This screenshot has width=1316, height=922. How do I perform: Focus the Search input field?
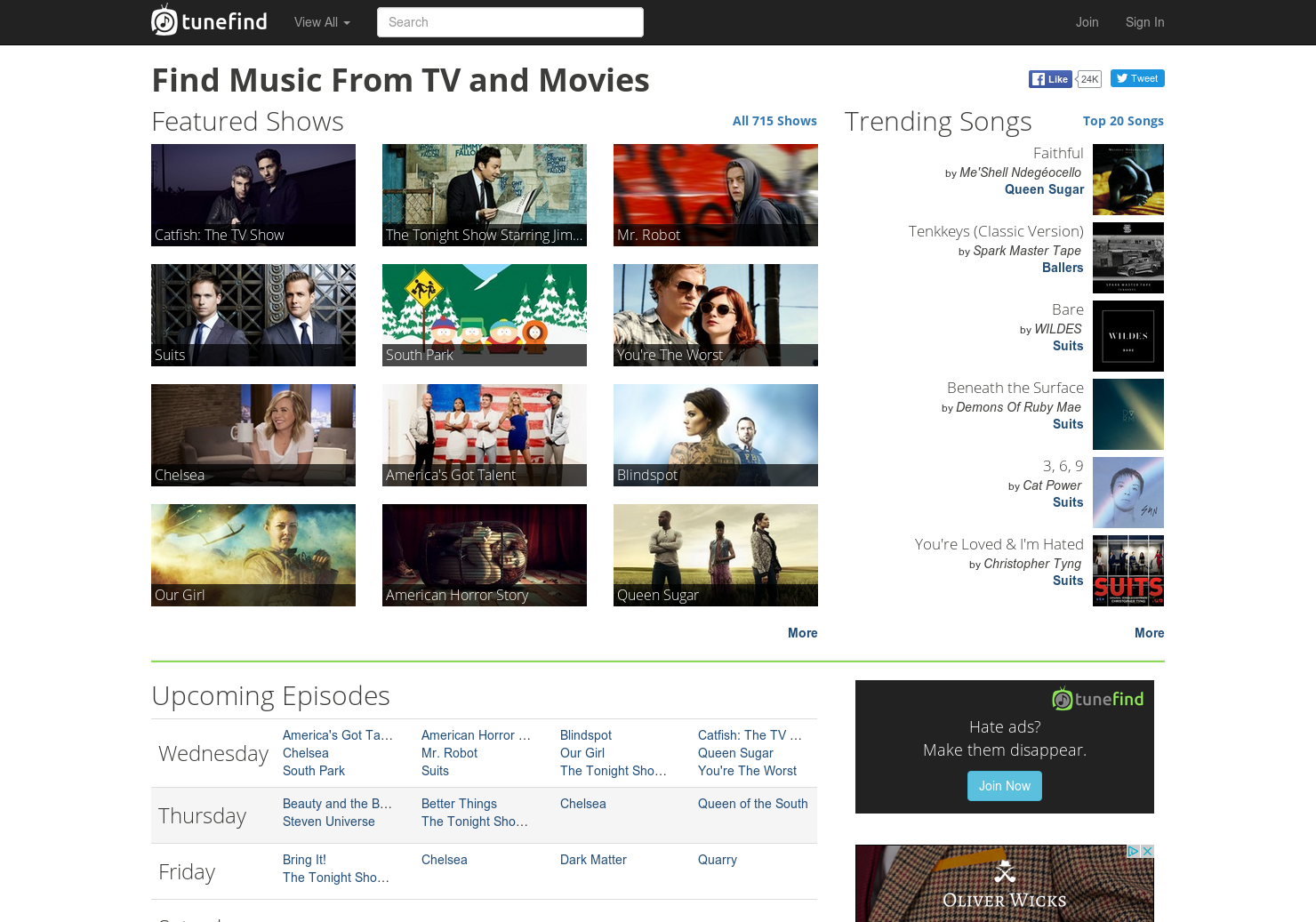click(x=510, y=22)
